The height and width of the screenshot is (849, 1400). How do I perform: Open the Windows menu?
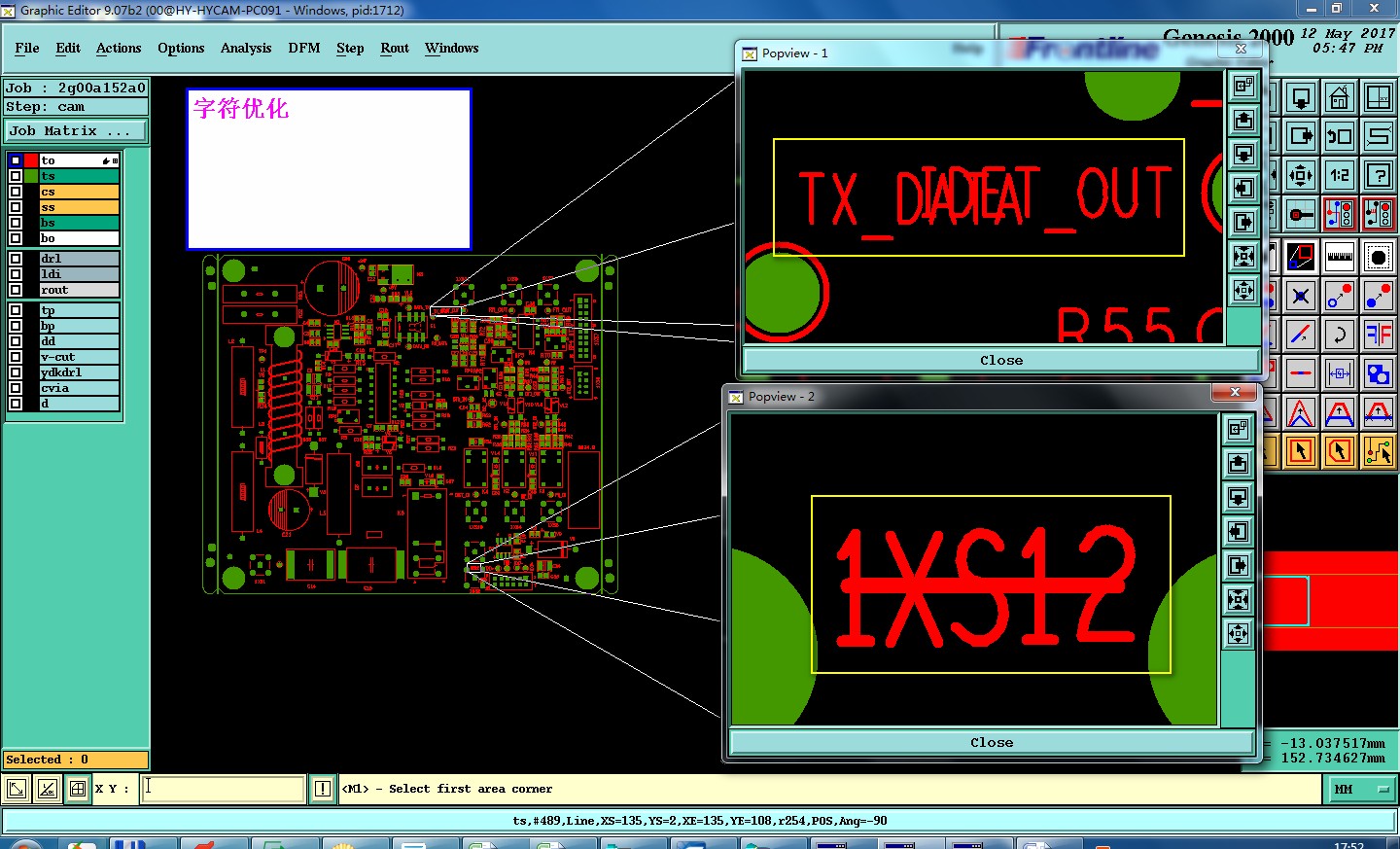tap(451, 48)
